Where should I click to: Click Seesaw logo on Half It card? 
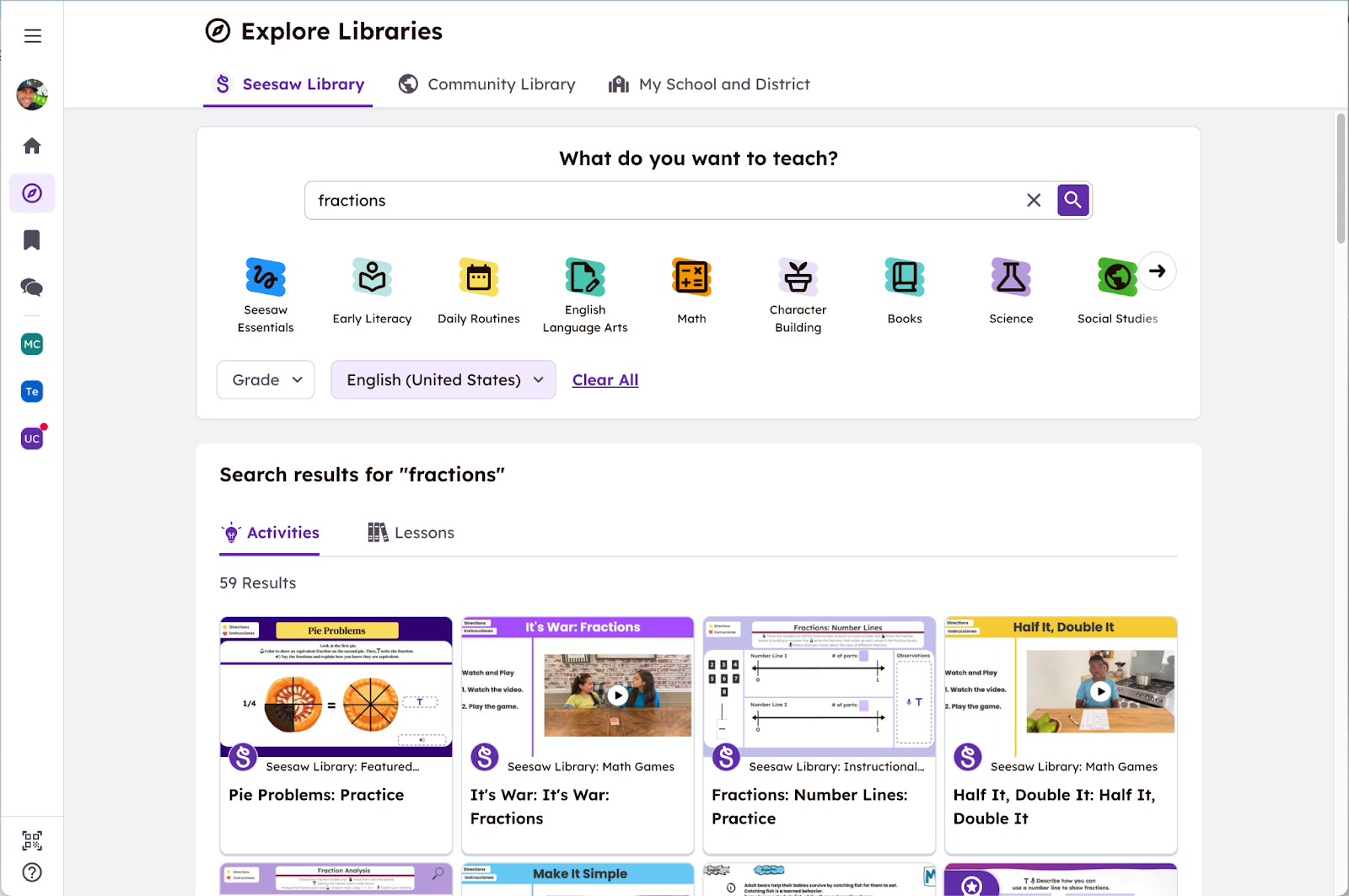click(968, 757)
